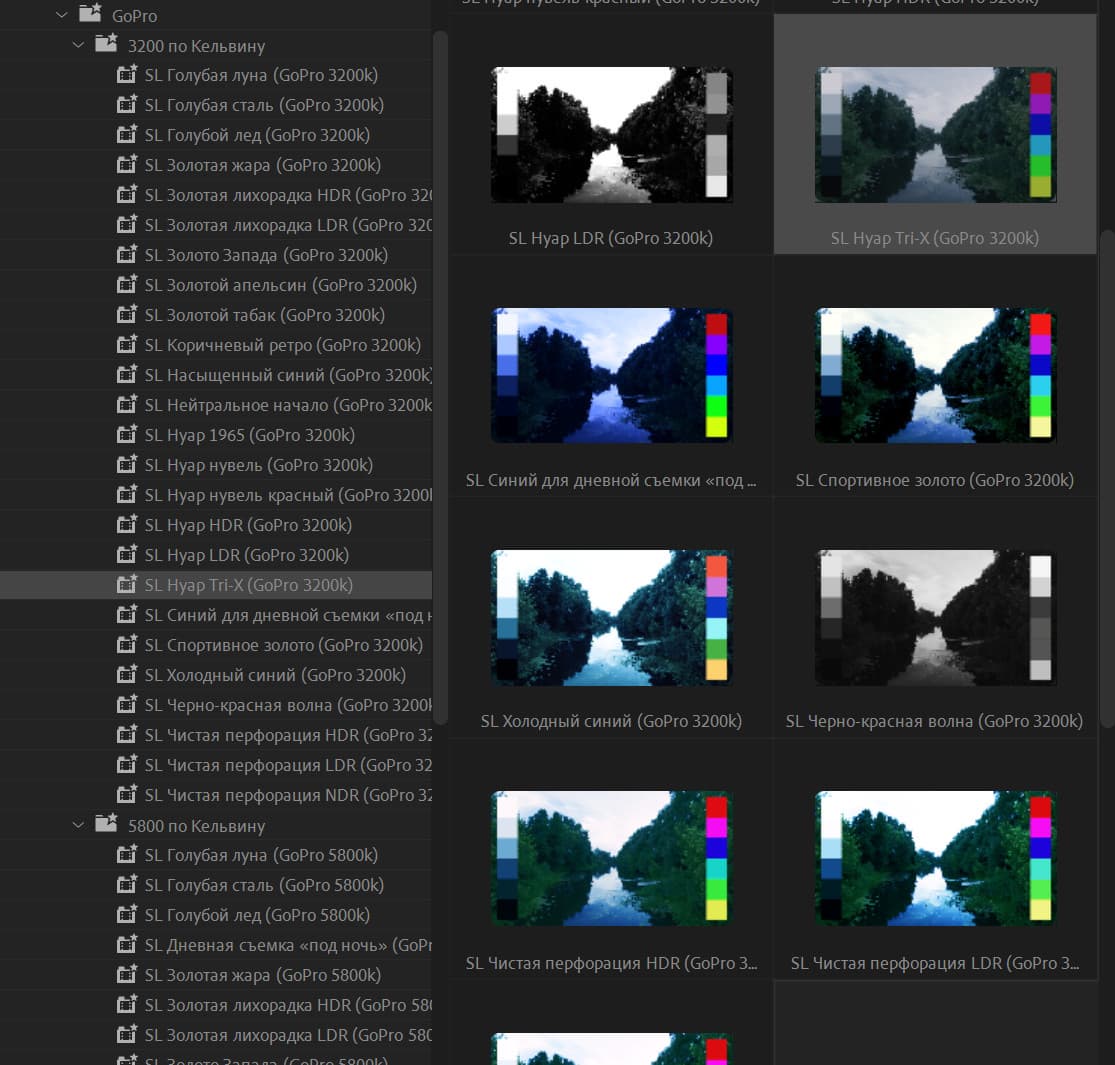The image size is (1115, 1065).
Task: Click the SL Спортивное золото preview thumbnail
Action: [935, 375]
